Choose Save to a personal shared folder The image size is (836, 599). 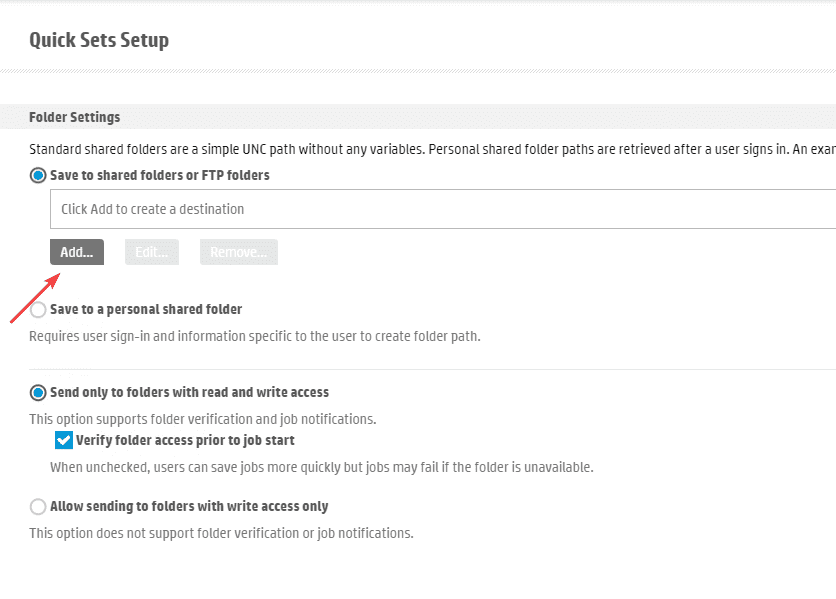(x=39, y=310)
